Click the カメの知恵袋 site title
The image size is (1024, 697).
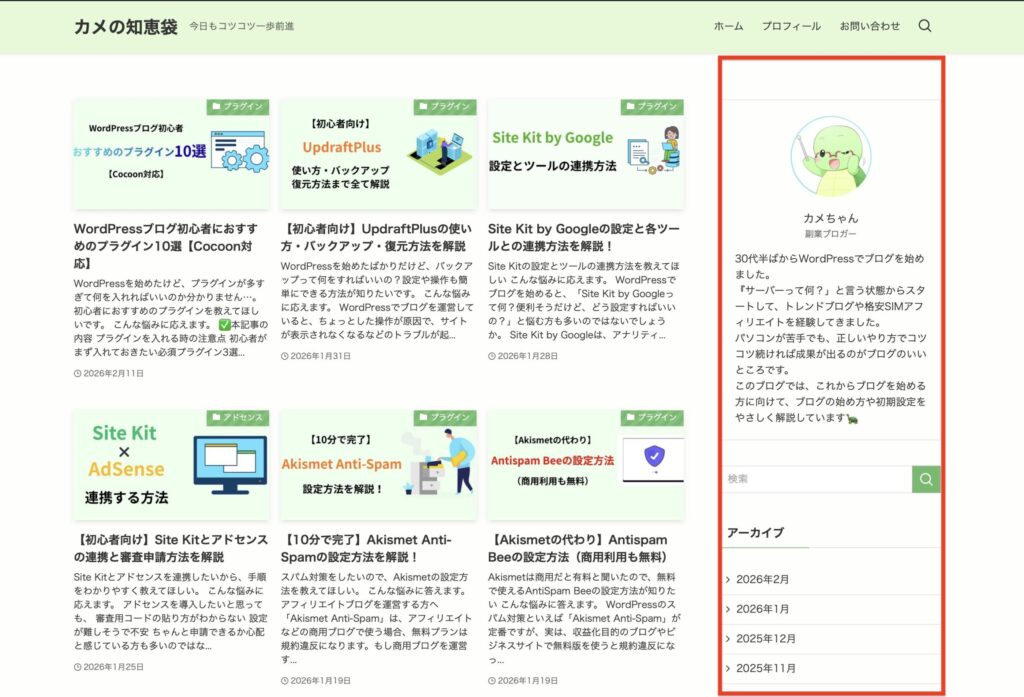pos(125,27)
